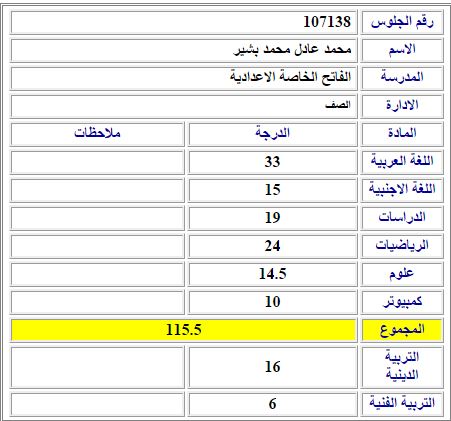The width and height of the screenshot is (451, 421).
Task: Click the كمبيوتر score 10
Action: click(x=272, y=302)
